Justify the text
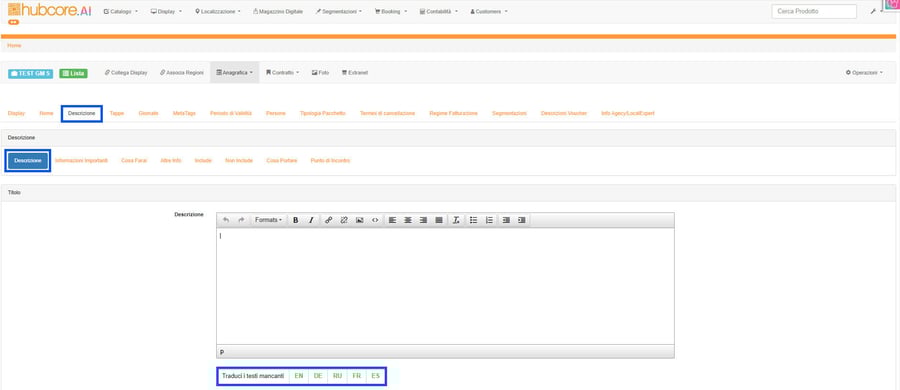Viewport: 900px width, 390px height. tap(439, 220)
